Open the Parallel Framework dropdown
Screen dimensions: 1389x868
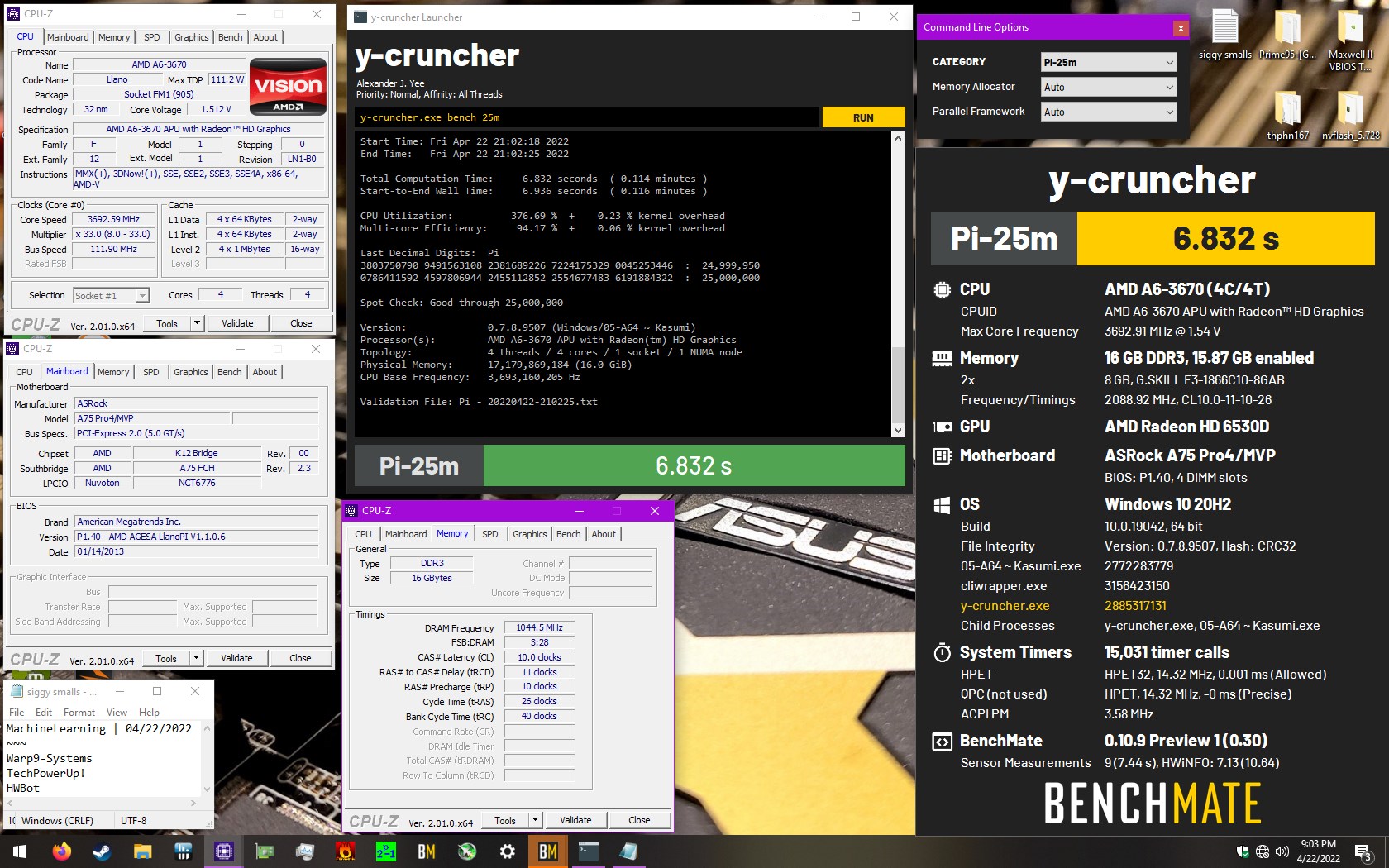coord(1109,112)
